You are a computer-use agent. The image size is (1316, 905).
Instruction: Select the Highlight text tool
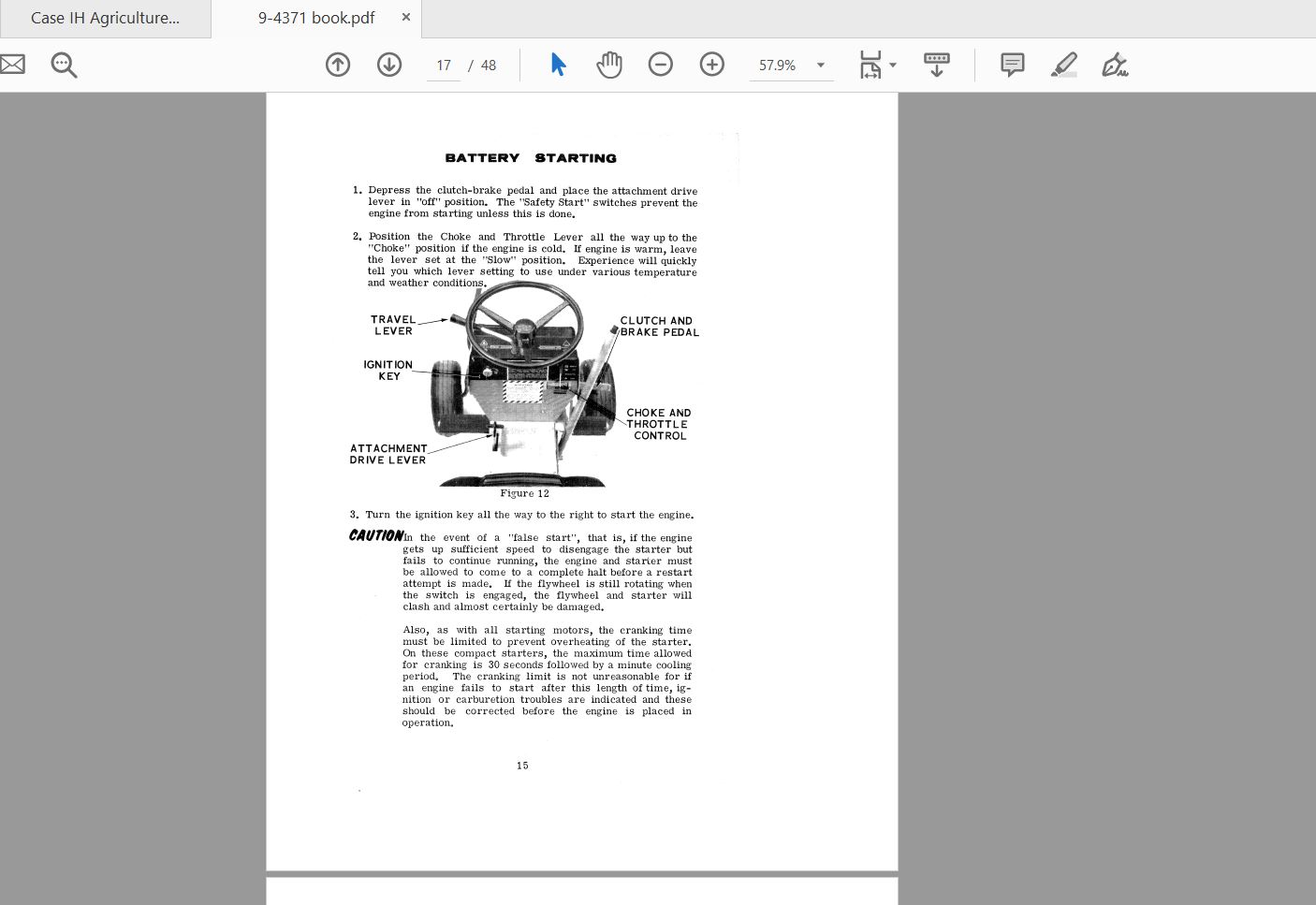point(1063,65)
